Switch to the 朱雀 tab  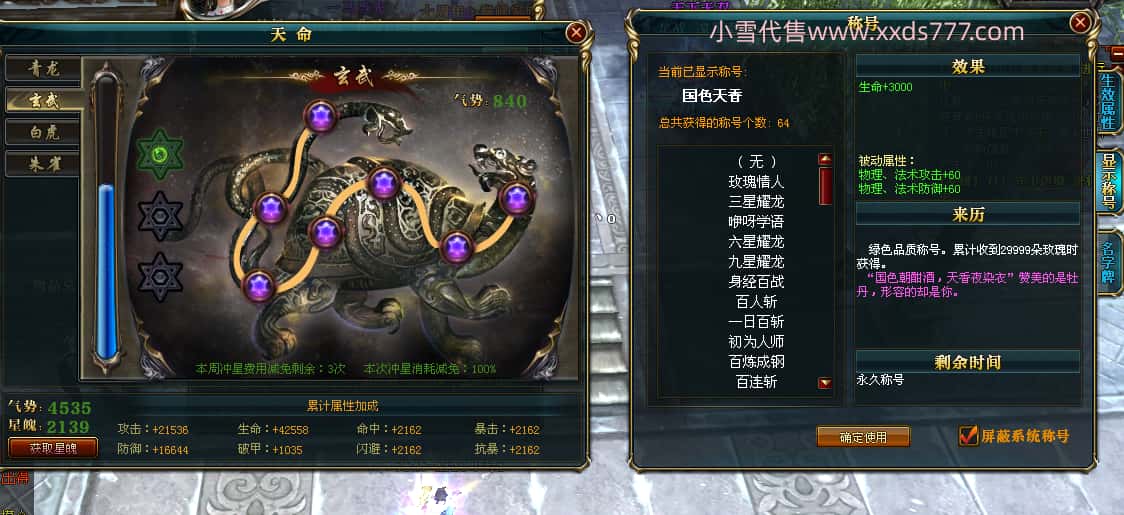(x=44, y=164)
